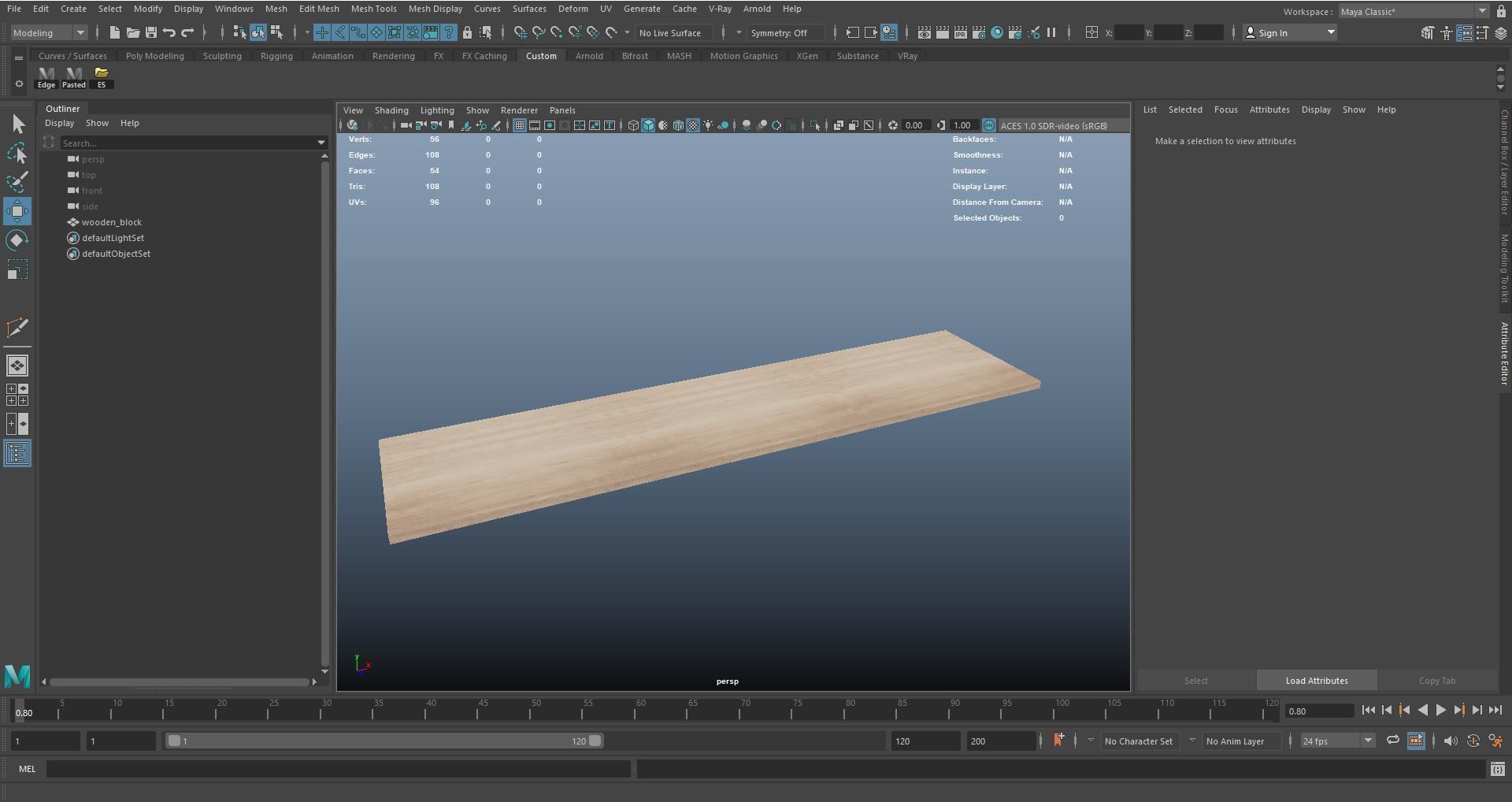The image size is (1512, 802).
Task: Open the No Character Set dropdown arrow
Action: click(1090, 741)
